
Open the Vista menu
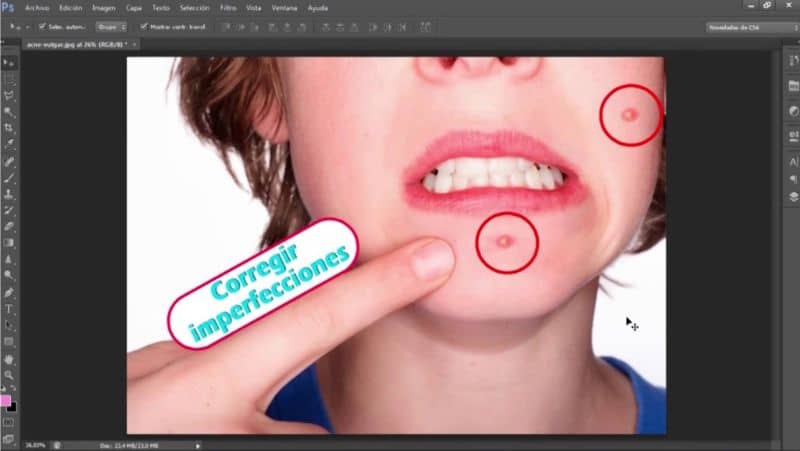click(254, 8)
